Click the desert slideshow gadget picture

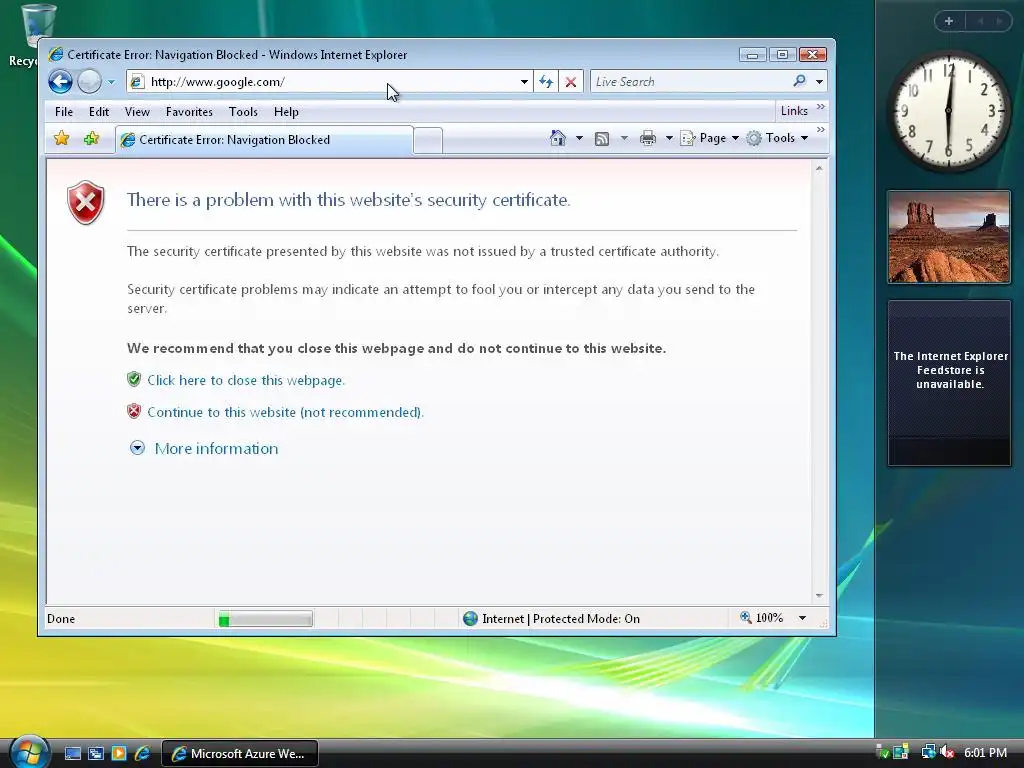pos(949,237)
